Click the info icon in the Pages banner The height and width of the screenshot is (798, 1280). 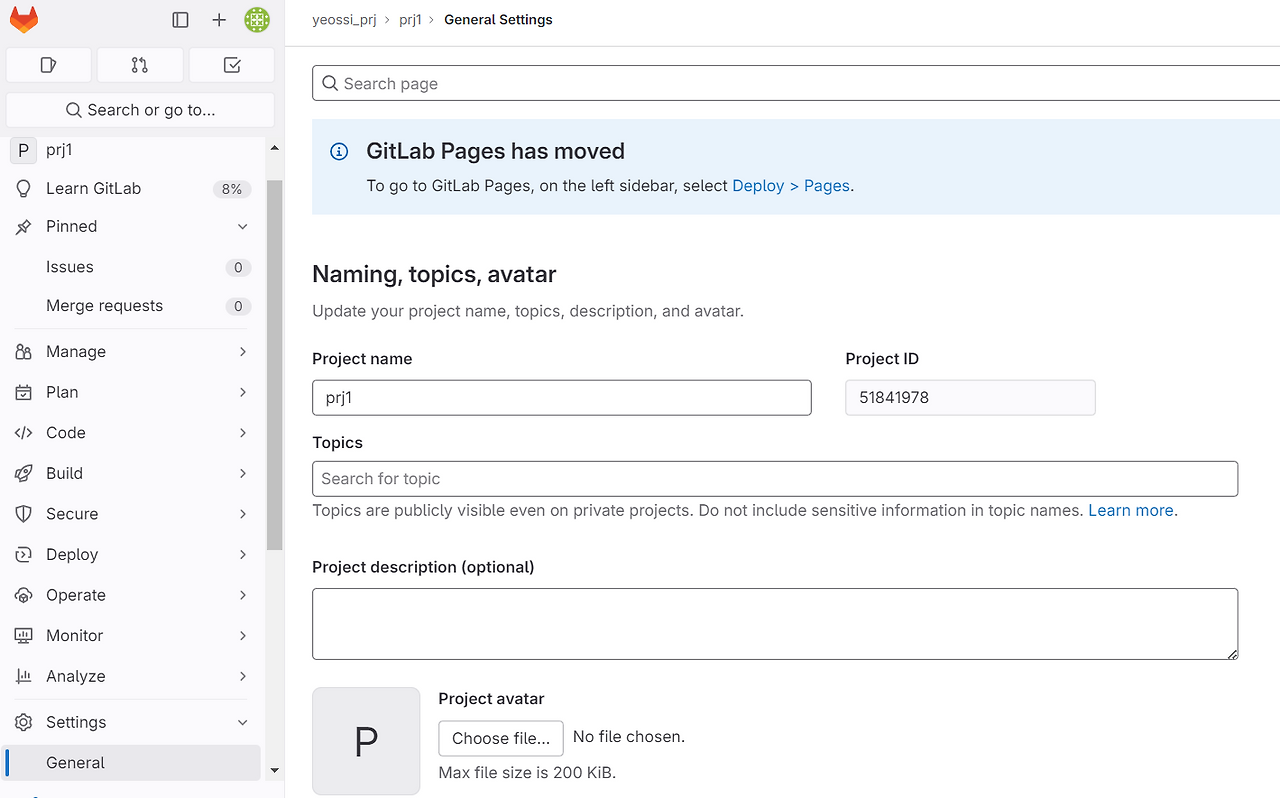pos(338,151)
